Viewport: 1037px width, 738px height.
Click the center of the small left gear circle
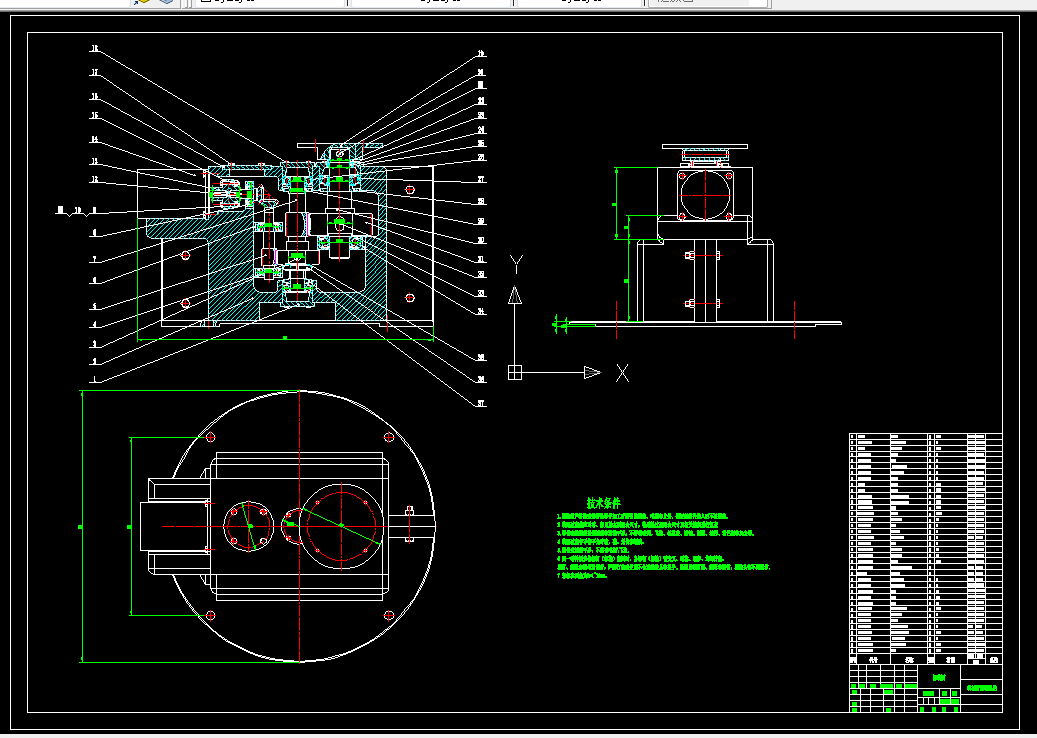point(249,526)
